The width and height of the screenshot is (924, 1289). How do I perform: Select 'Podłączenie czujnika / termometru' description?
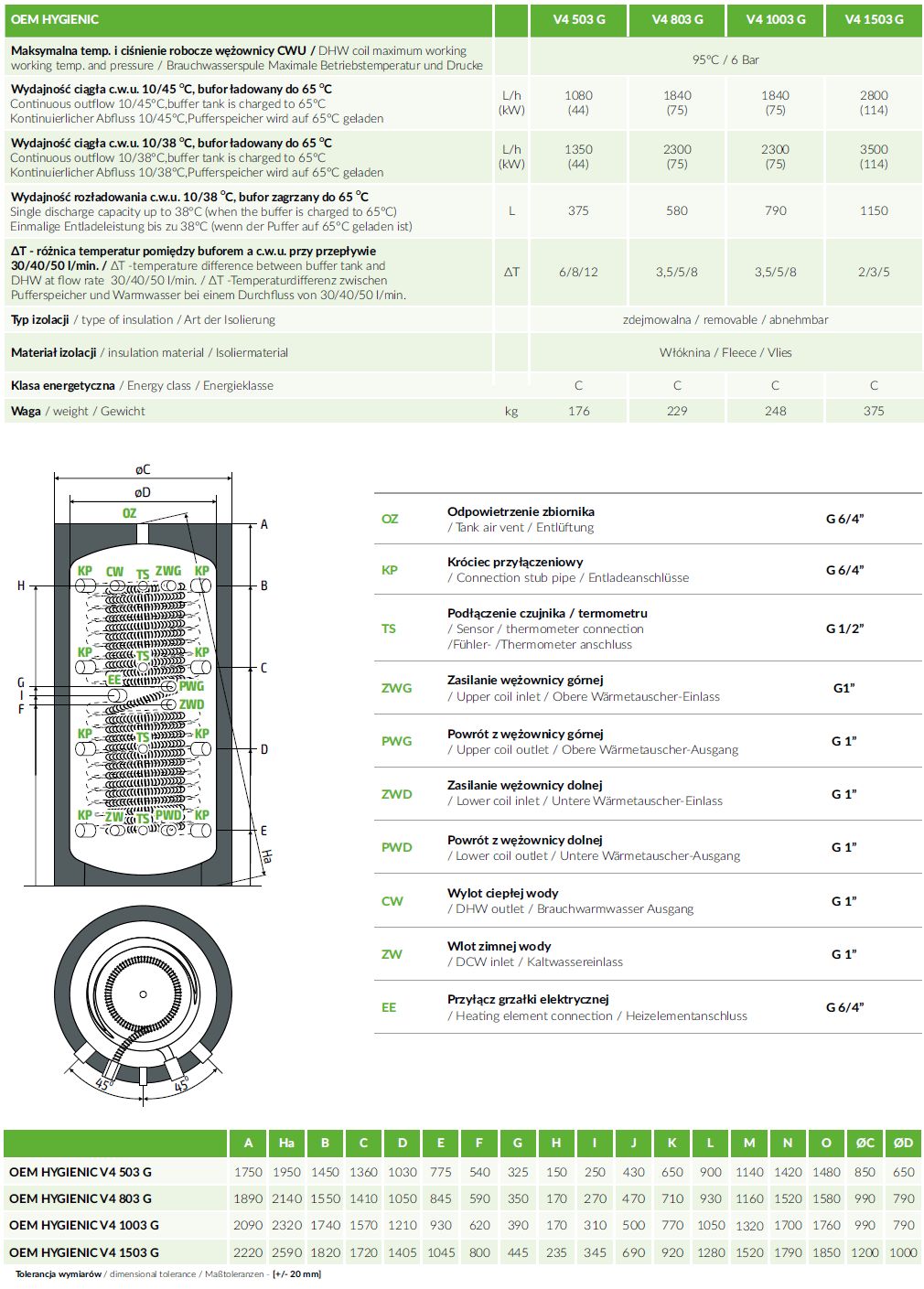coord(547,613)
